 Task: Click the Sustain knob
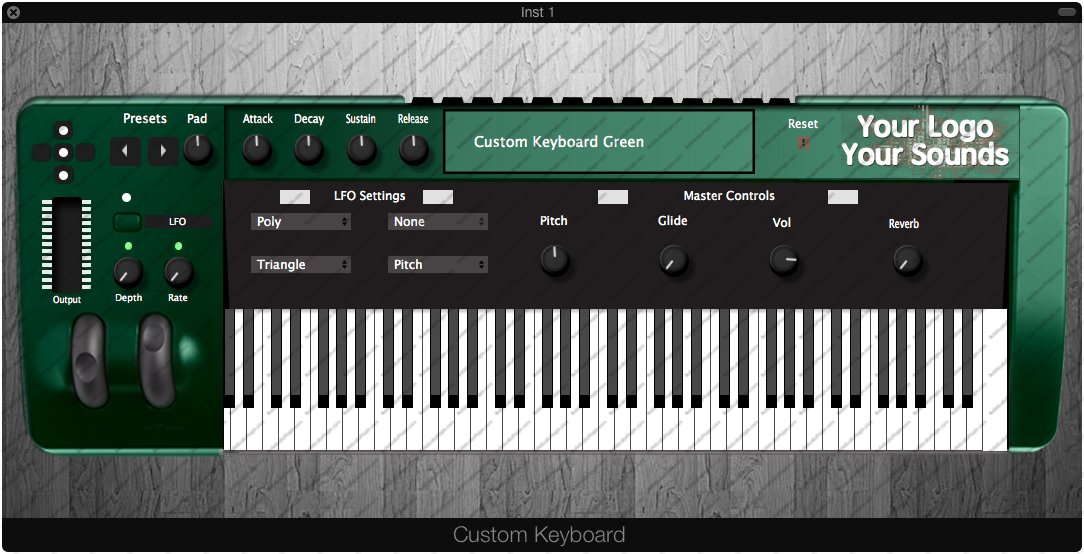(x=362, y=149)
